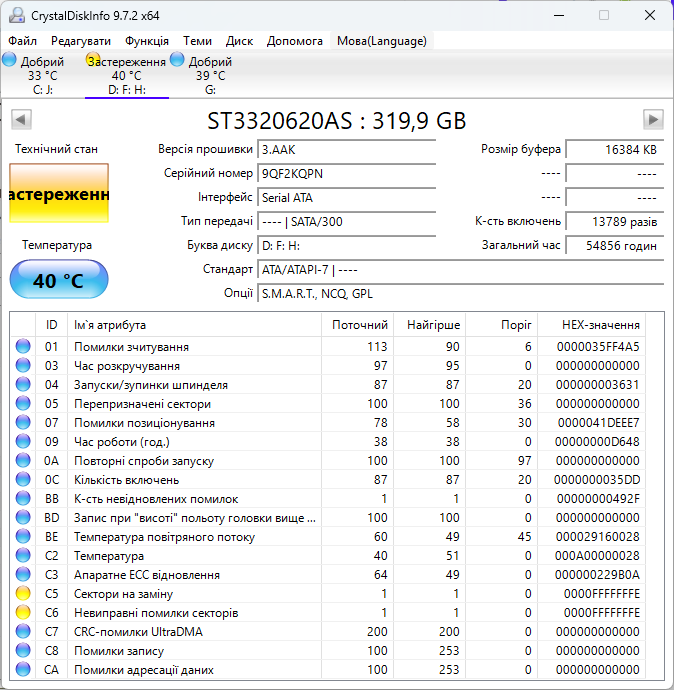This screenshot has height=690, width=674.
Task: Select the G: disk at 39 °C
Action: pos(201,75)
